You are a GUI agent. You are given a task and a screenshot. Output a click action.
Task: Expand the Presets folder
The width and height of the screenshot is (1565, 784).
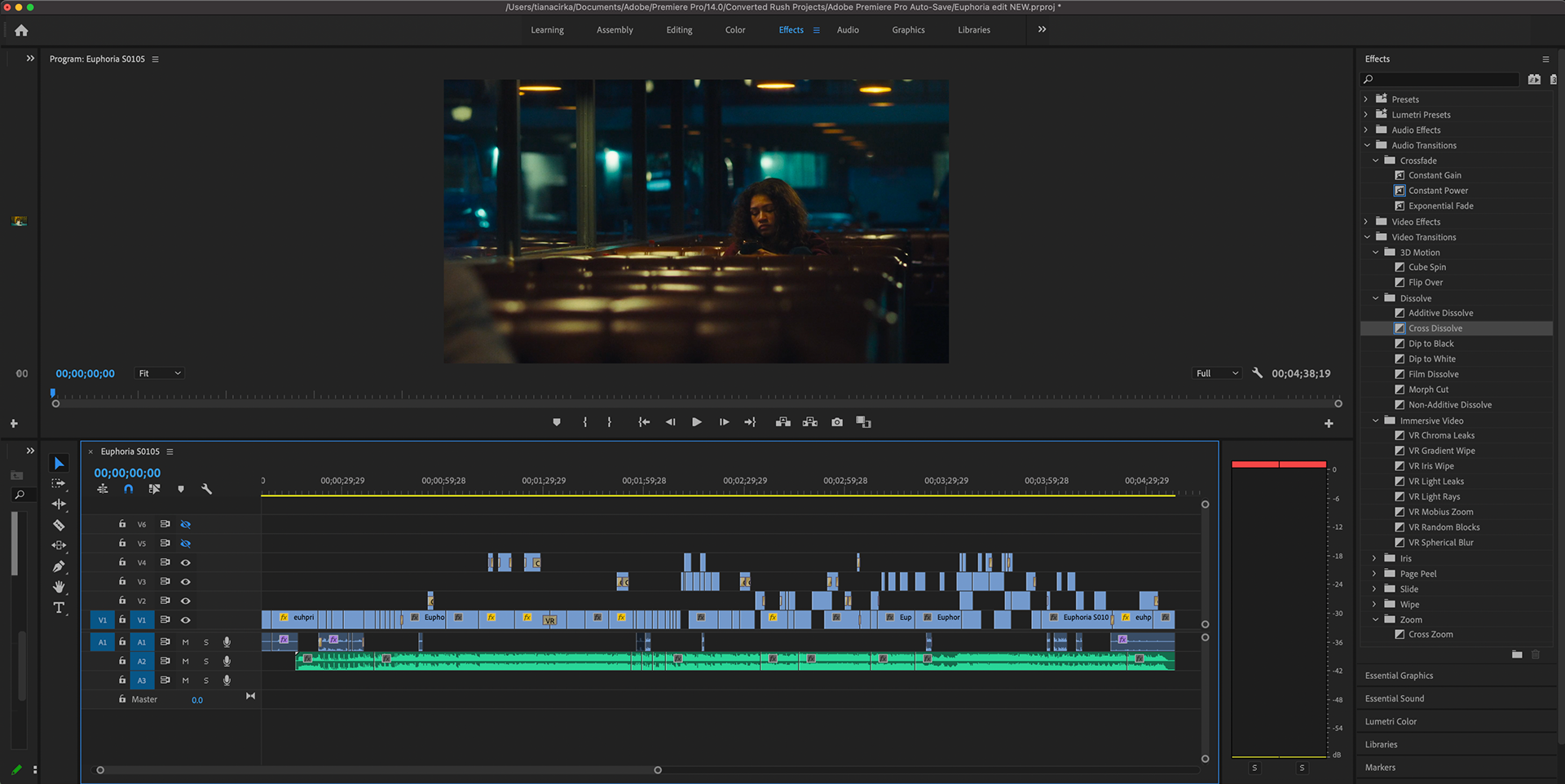tap(1366, 99)
